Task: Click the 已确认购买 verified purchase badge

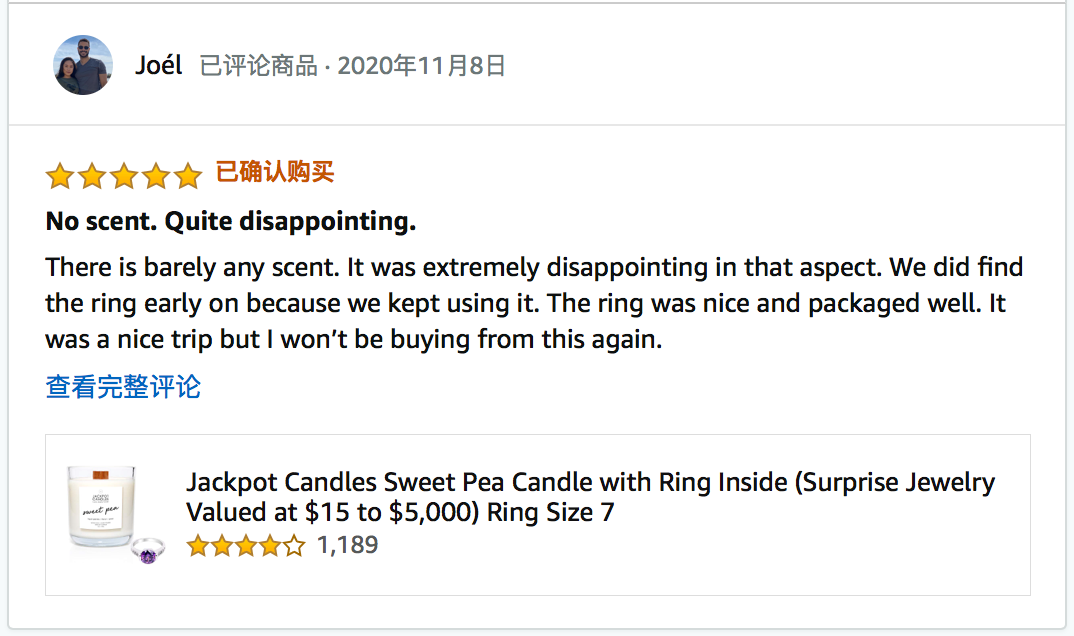Action: click(x=275, y=173)
